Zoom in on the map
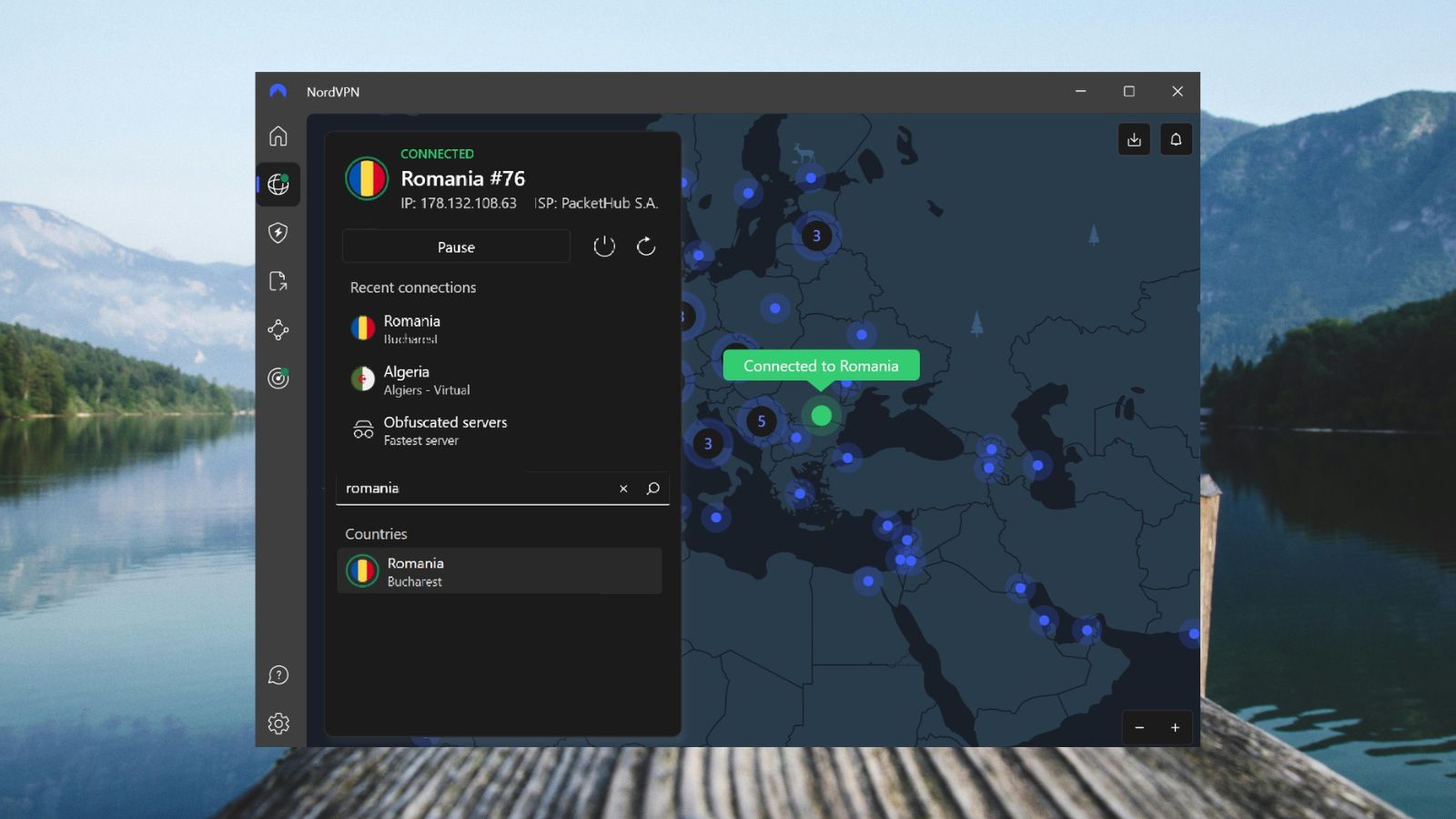The image size is (1456, 819). point(1175,727)
